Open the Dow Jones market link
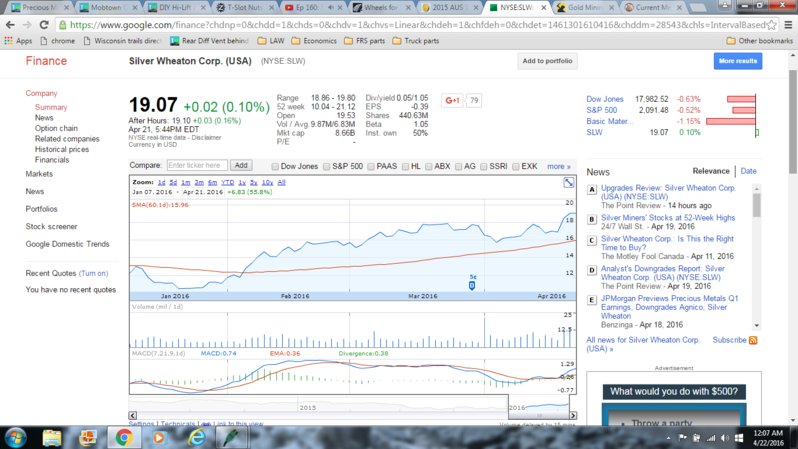This screenshot has width=798, height=449. click(x=605, y=99)
